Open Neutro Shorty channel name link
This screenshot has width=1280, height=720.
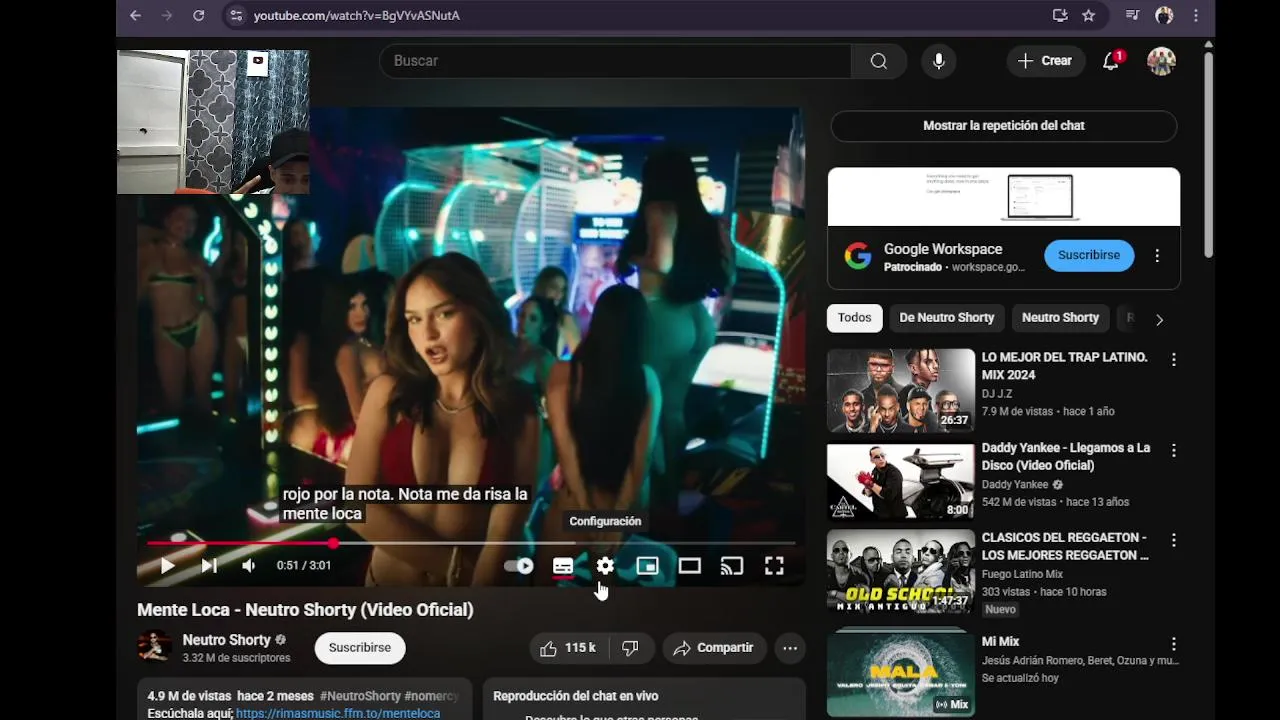click(226, 640)
